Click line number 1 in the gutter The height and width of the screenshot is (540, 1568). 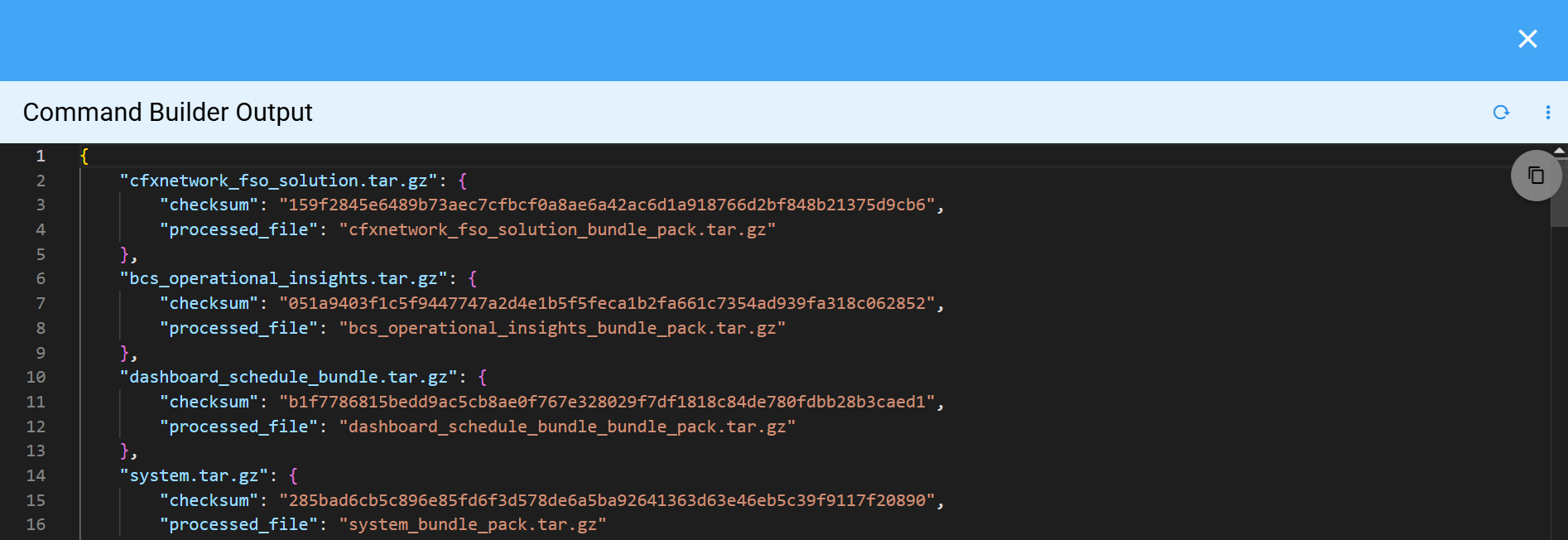click(x=41, y=156)
